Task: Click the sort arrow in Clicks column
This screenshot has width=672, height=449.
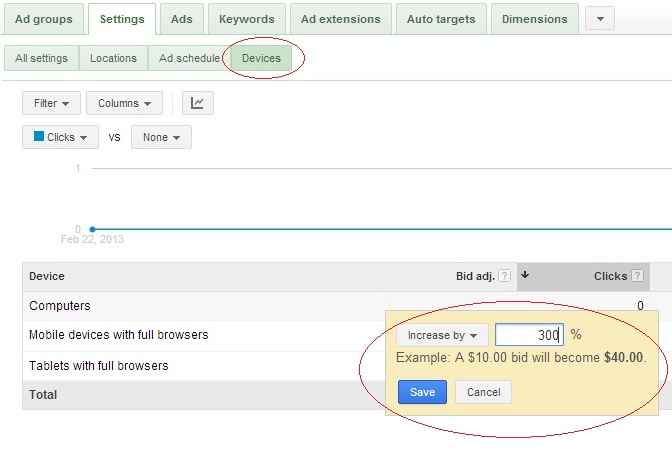Action: 526,276
